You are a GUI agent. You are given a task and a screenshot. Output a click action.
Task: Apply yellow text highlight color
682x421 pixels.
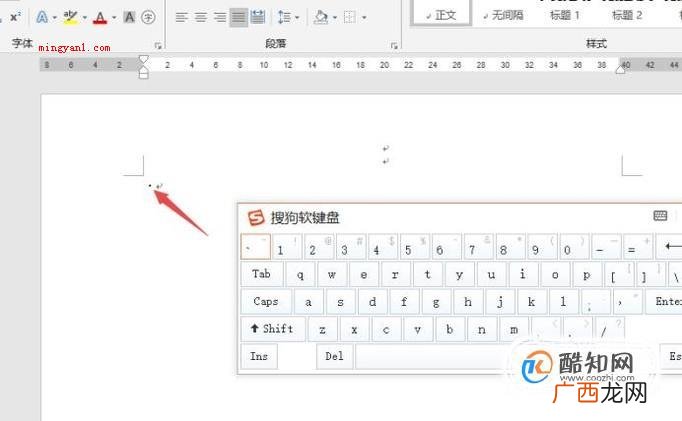70,17
